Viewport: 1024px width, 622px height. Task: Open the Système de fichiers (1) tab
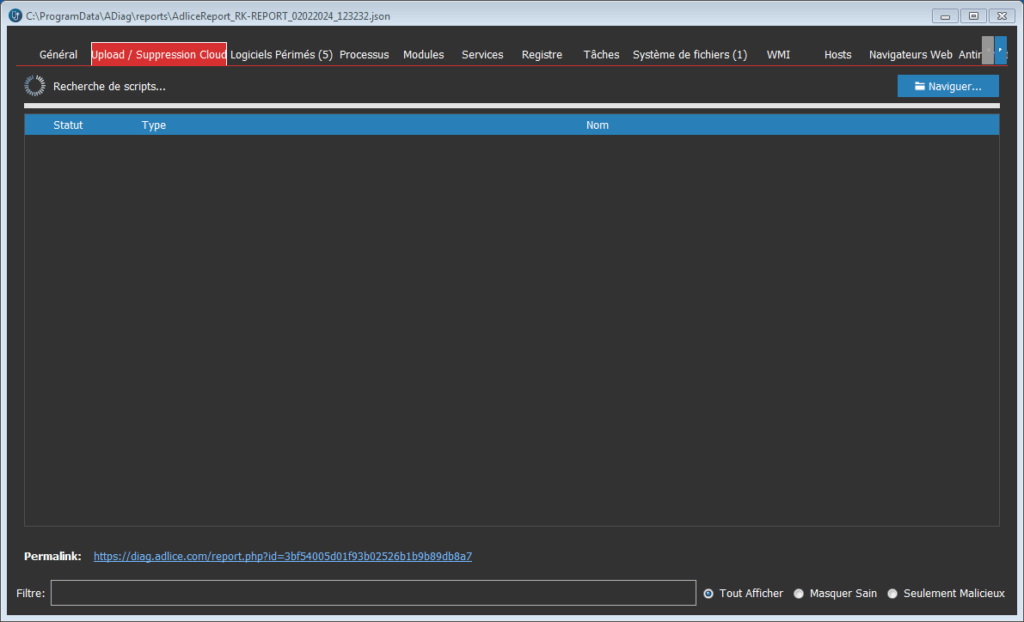689,55
